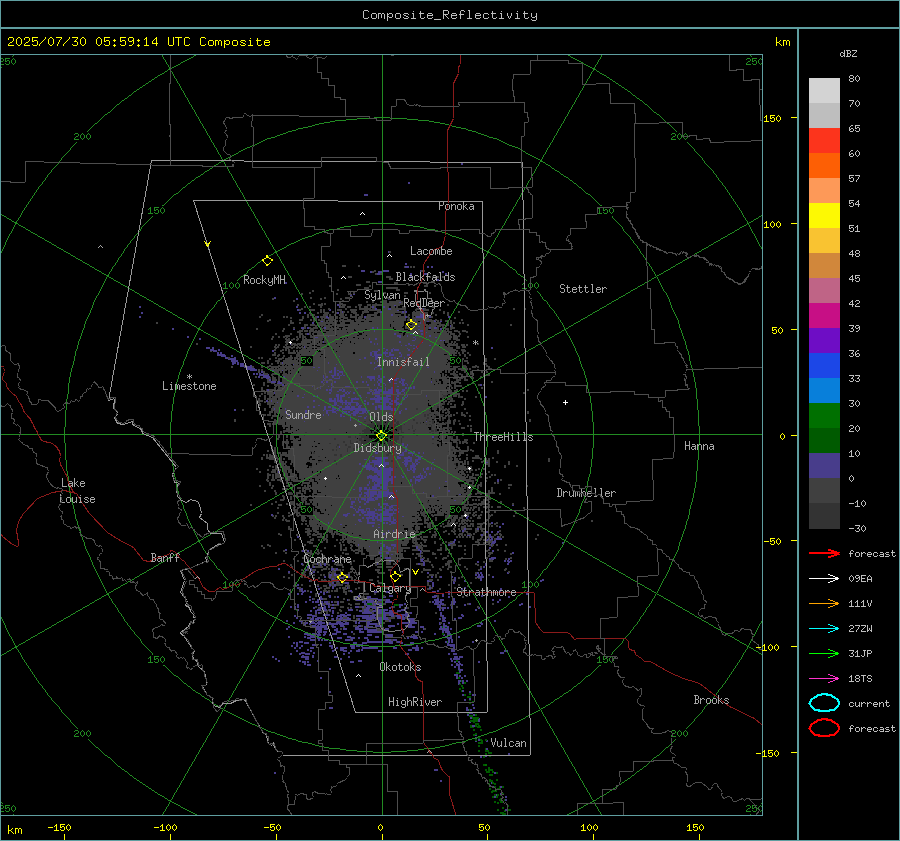Click the Limestone label
Viewport: 900px width, 841px height.
189,386
